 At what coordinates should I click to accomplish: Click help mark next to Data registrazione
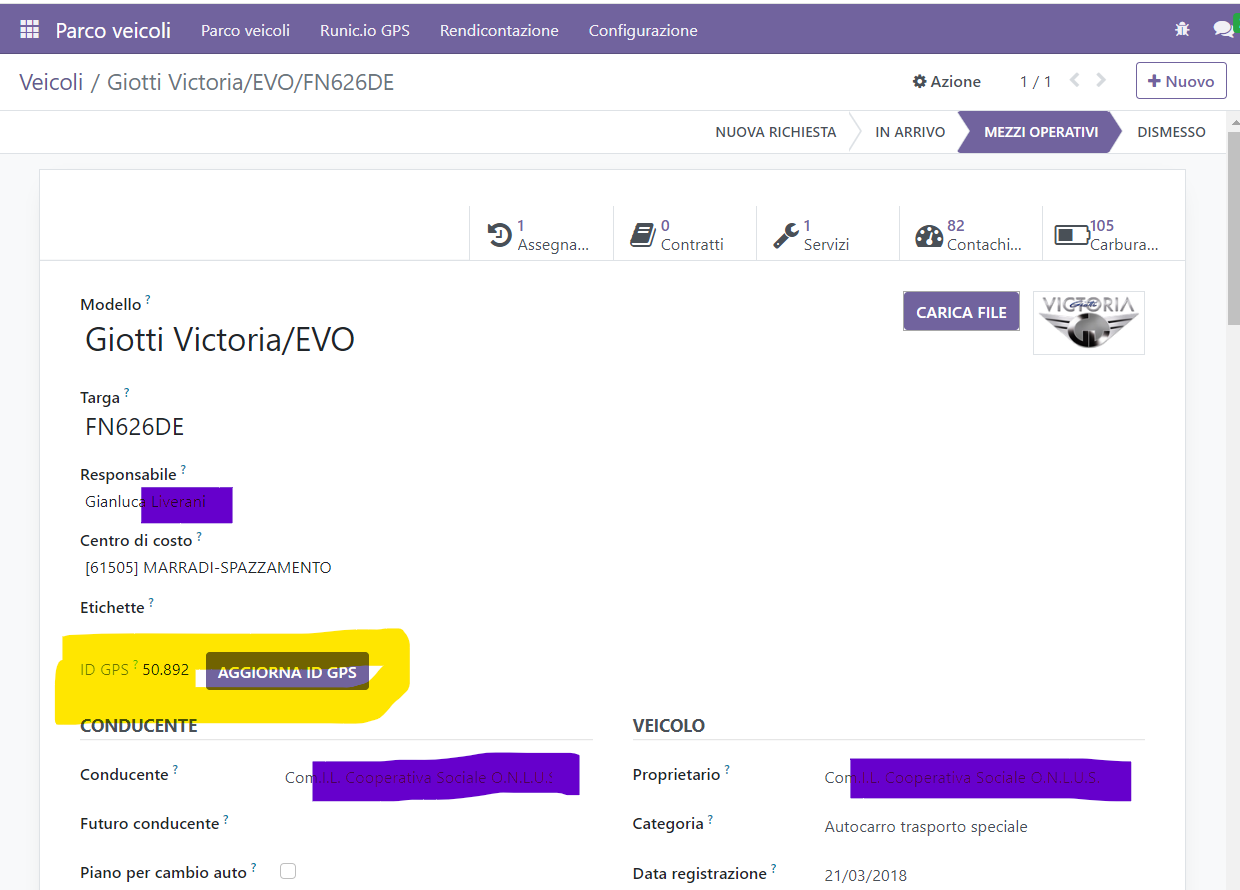[x=773, y=869]
